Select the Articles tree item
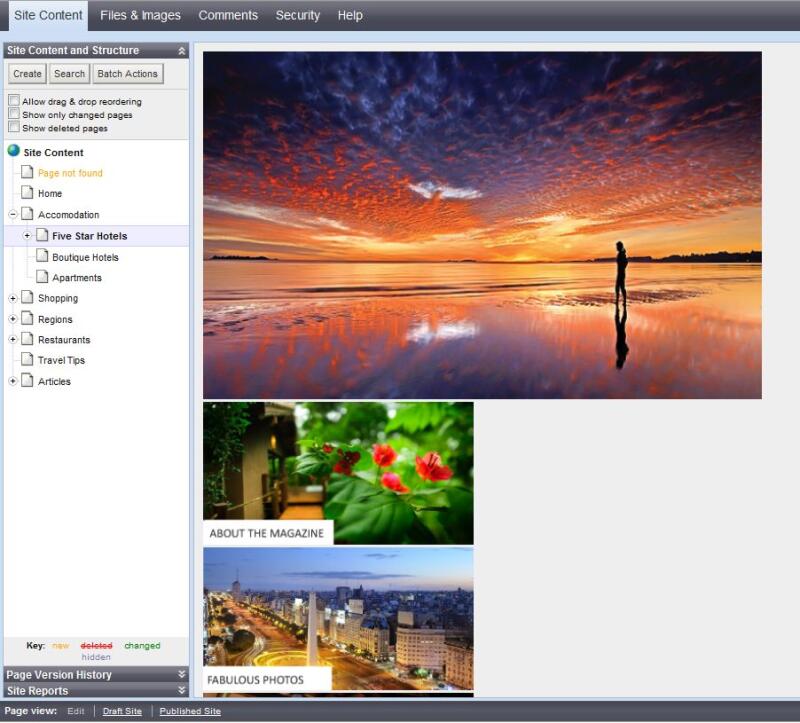The image size is (800, 723). click(x=54, y=382)
